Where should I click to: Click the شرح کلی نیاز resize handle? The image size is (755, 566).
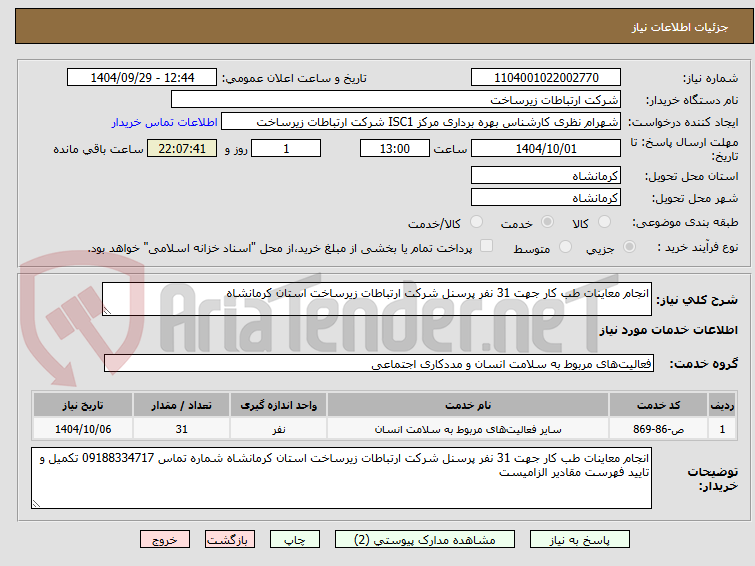[107, 311]
